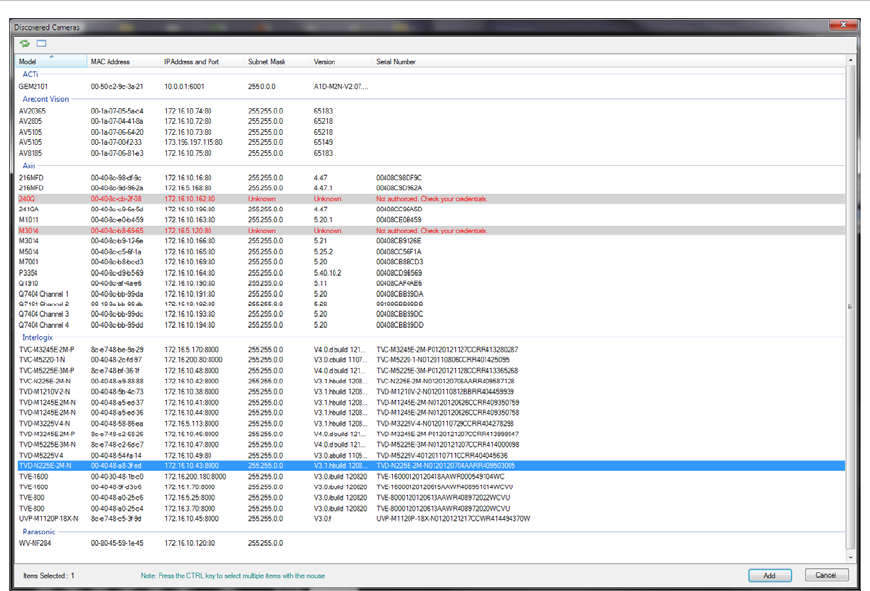Image resolution: width=870 pixels, height=591 pixels.
Task: Sort by the Model column header
Action: (51, 62)
